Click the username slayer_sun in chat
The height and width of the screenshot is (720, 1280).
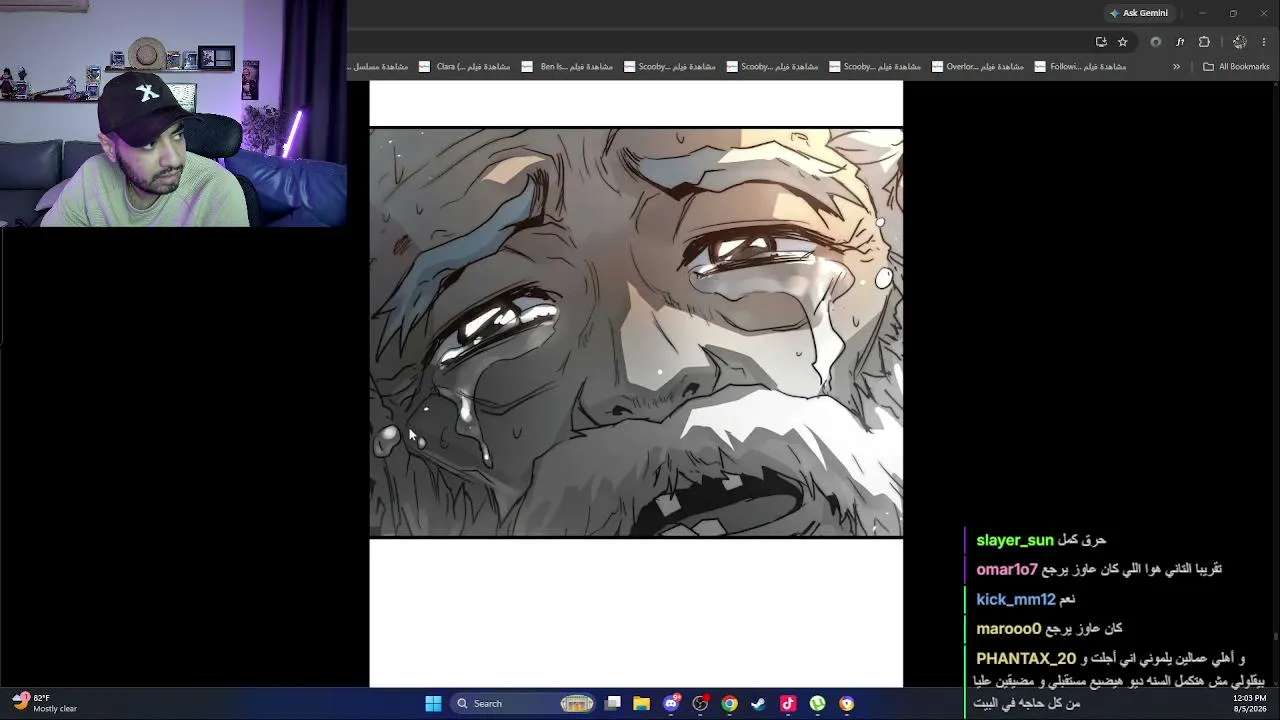click(1015, 540)
